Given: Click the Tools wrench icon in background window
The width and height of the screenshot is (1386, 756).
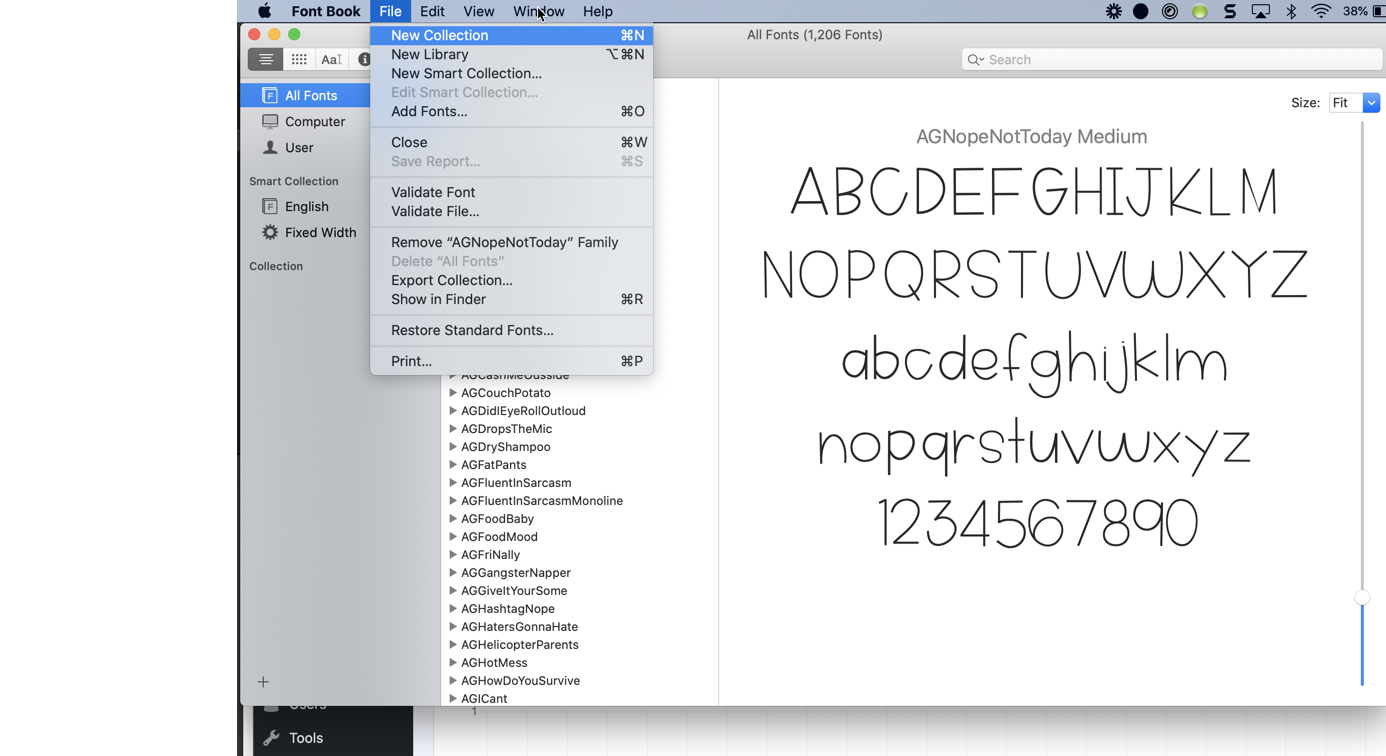Looking at the screenshot, I should click(x=271, y=738).
